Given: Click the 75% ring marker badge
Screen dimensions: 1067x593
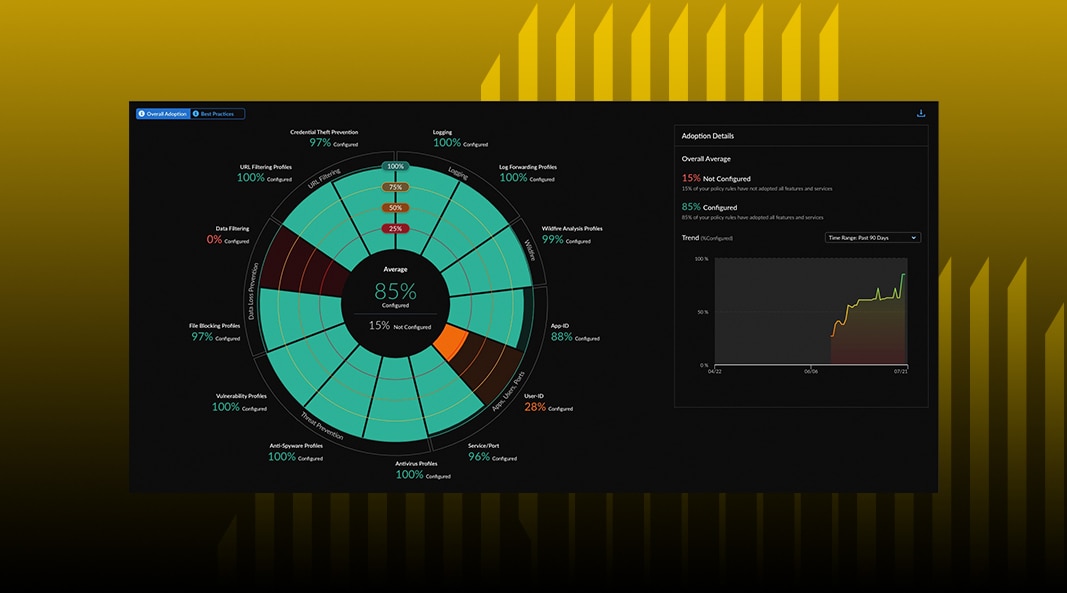Looking at the screenshot, I should [396, 187].
